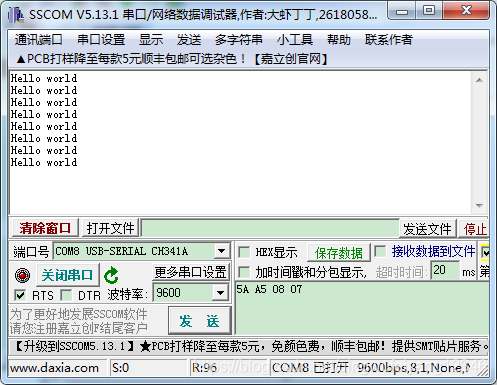Click the SSCOM app icon in title bar
The image size is (497, 385).
click(15, 15)
